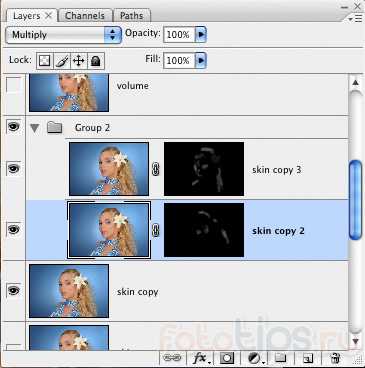Screen dimensions: 365x368
Task: Open the Opacity slider arrow
Action: coord(201,35)
